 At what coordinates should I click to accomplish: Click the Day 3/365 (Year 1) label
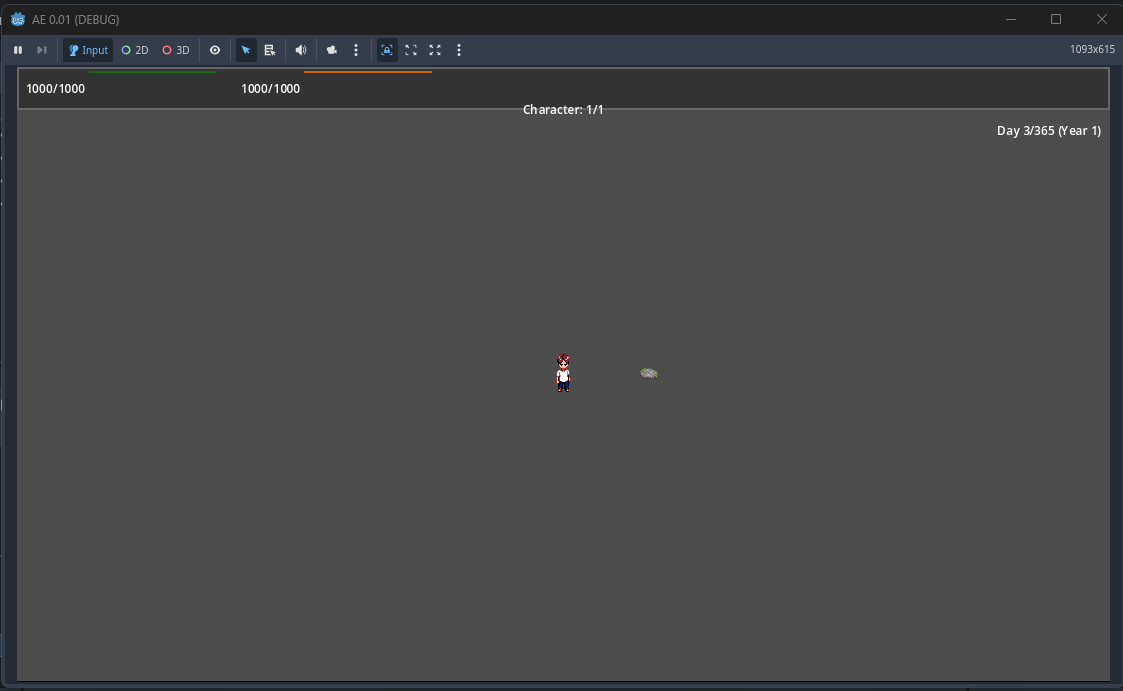point(1049,130)
